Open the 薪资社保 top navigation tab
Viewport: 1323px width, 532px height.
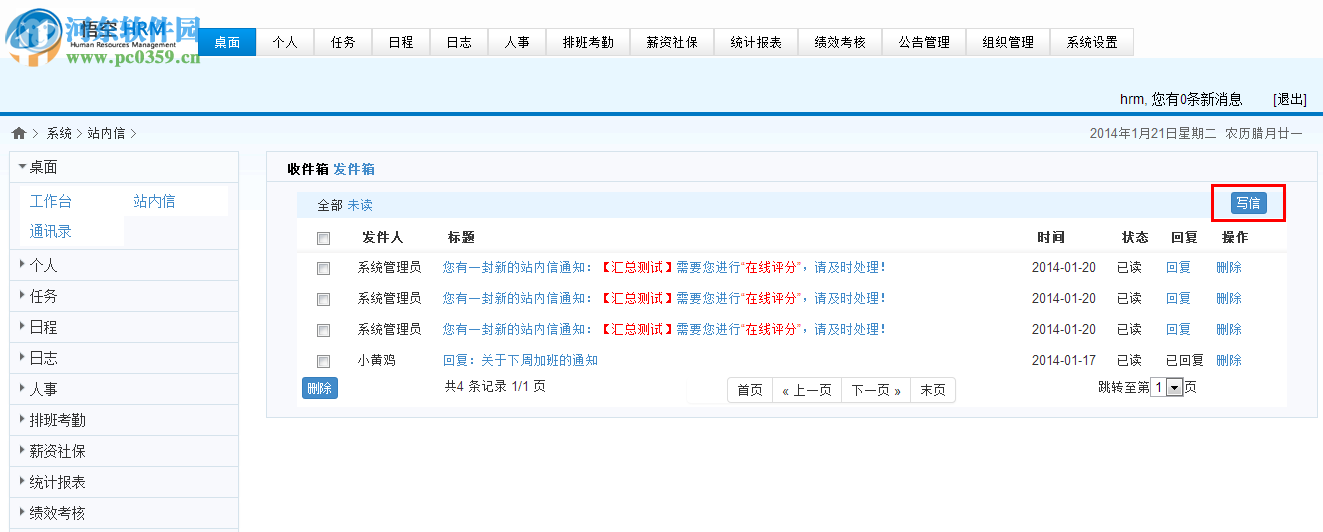673,42
